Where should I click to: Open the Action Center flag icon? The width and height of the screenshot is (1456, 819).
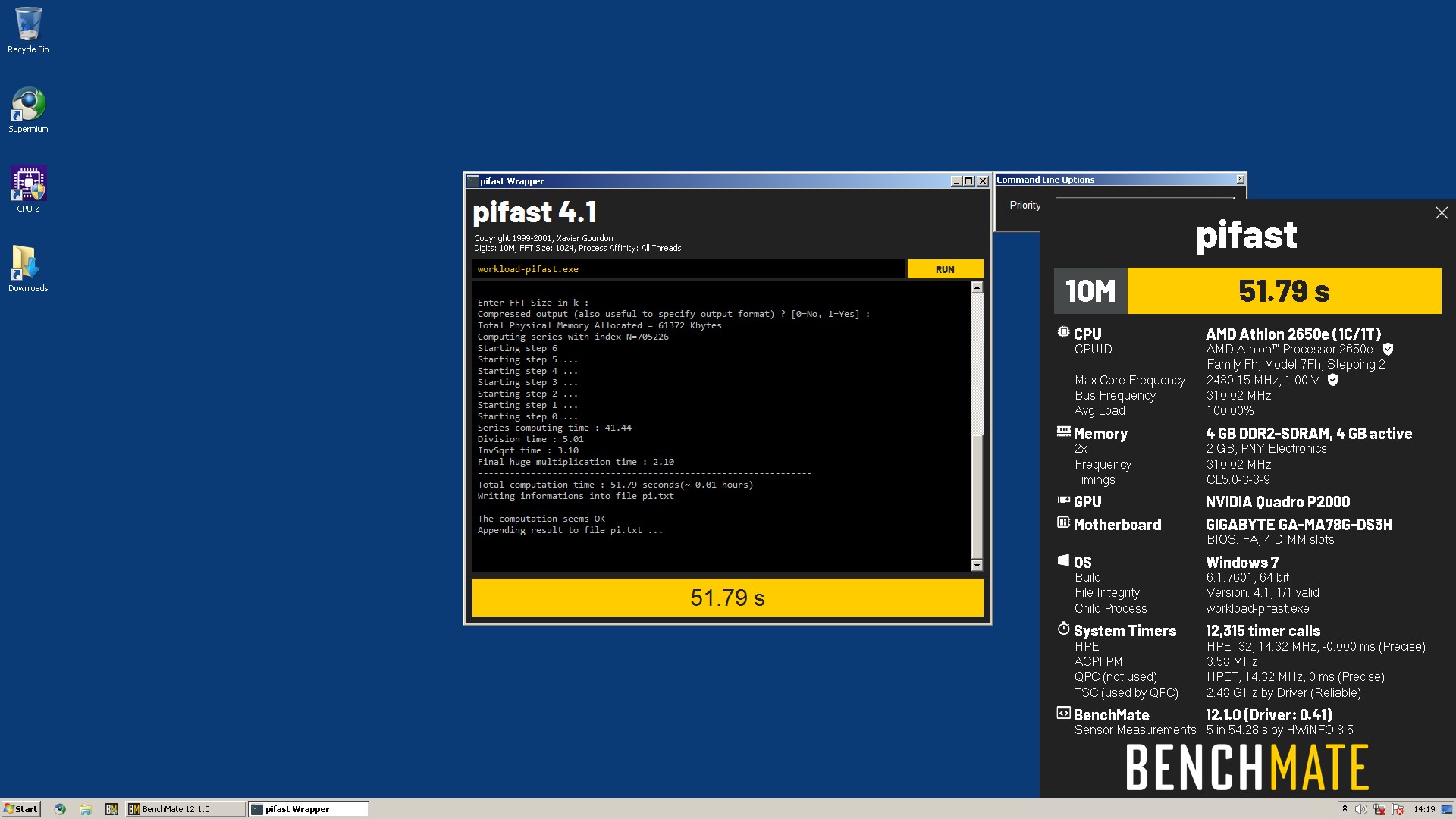[1398, 809]
